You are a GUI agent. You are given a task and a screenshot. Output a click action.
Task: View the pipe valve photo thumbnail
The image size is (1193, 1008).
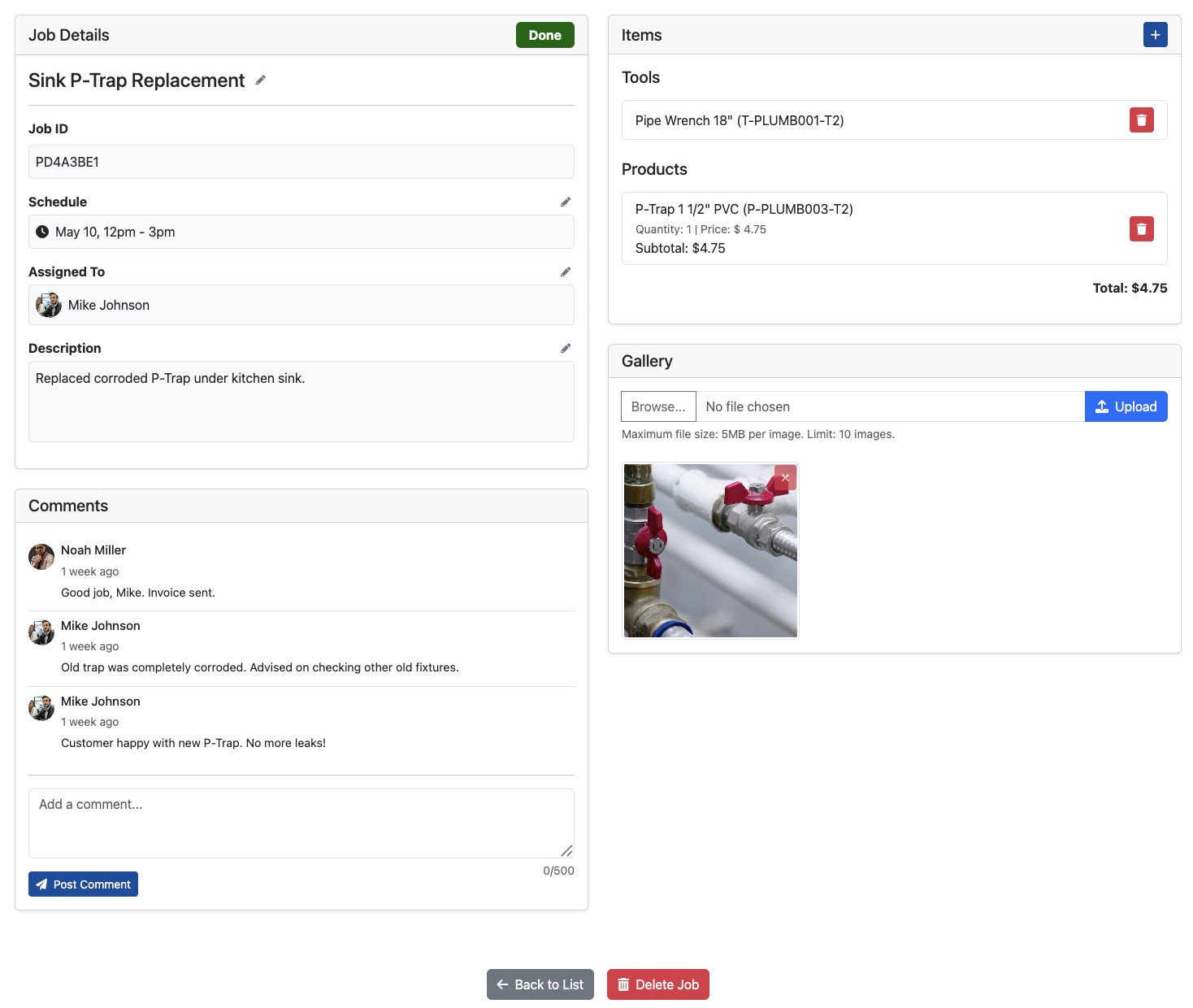coord(709,550)
